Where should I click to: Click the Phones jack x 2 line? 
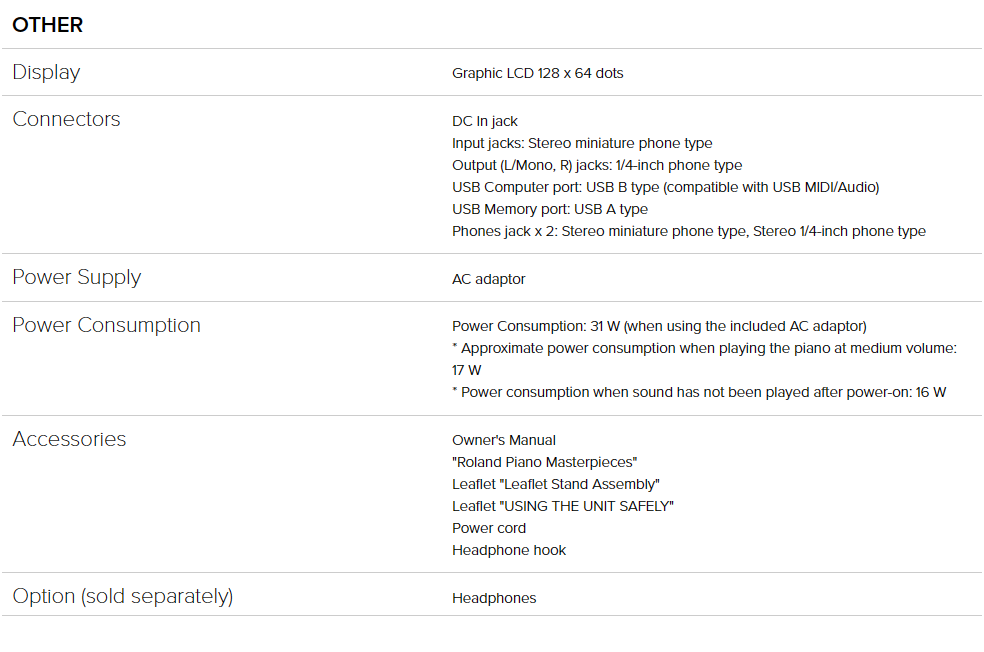(x=689, y=231)
